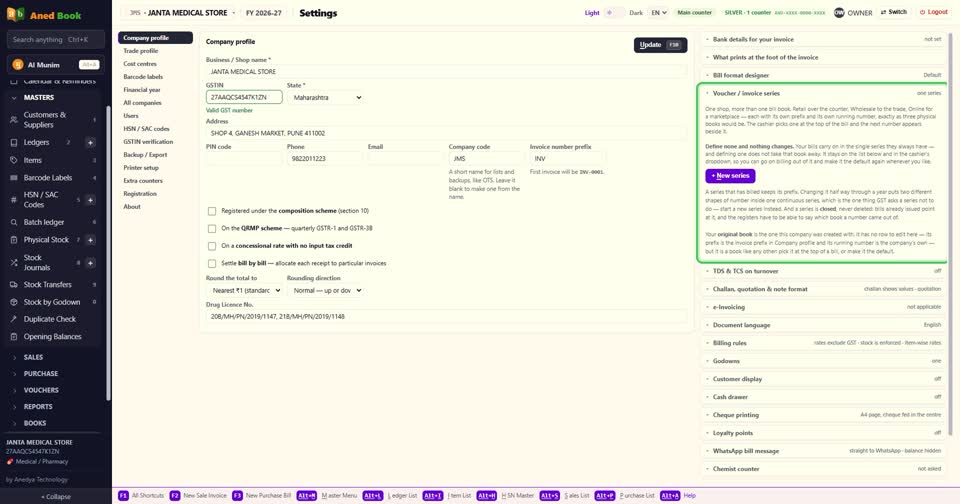Open Backup / Export settings tab

point(156,155)
